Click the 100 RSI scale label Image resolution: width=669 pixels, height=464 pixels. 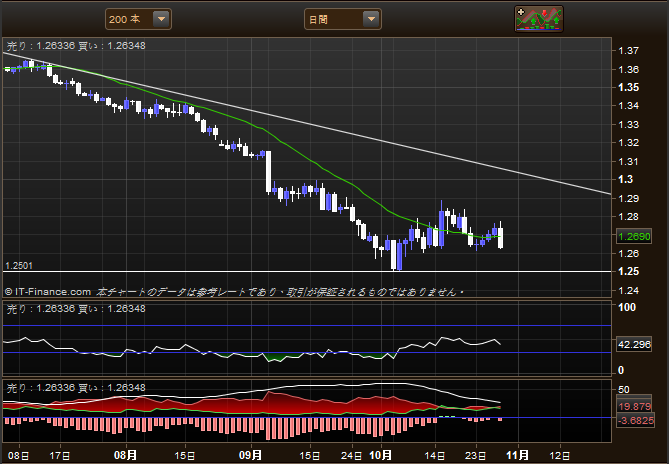[627, 307]
